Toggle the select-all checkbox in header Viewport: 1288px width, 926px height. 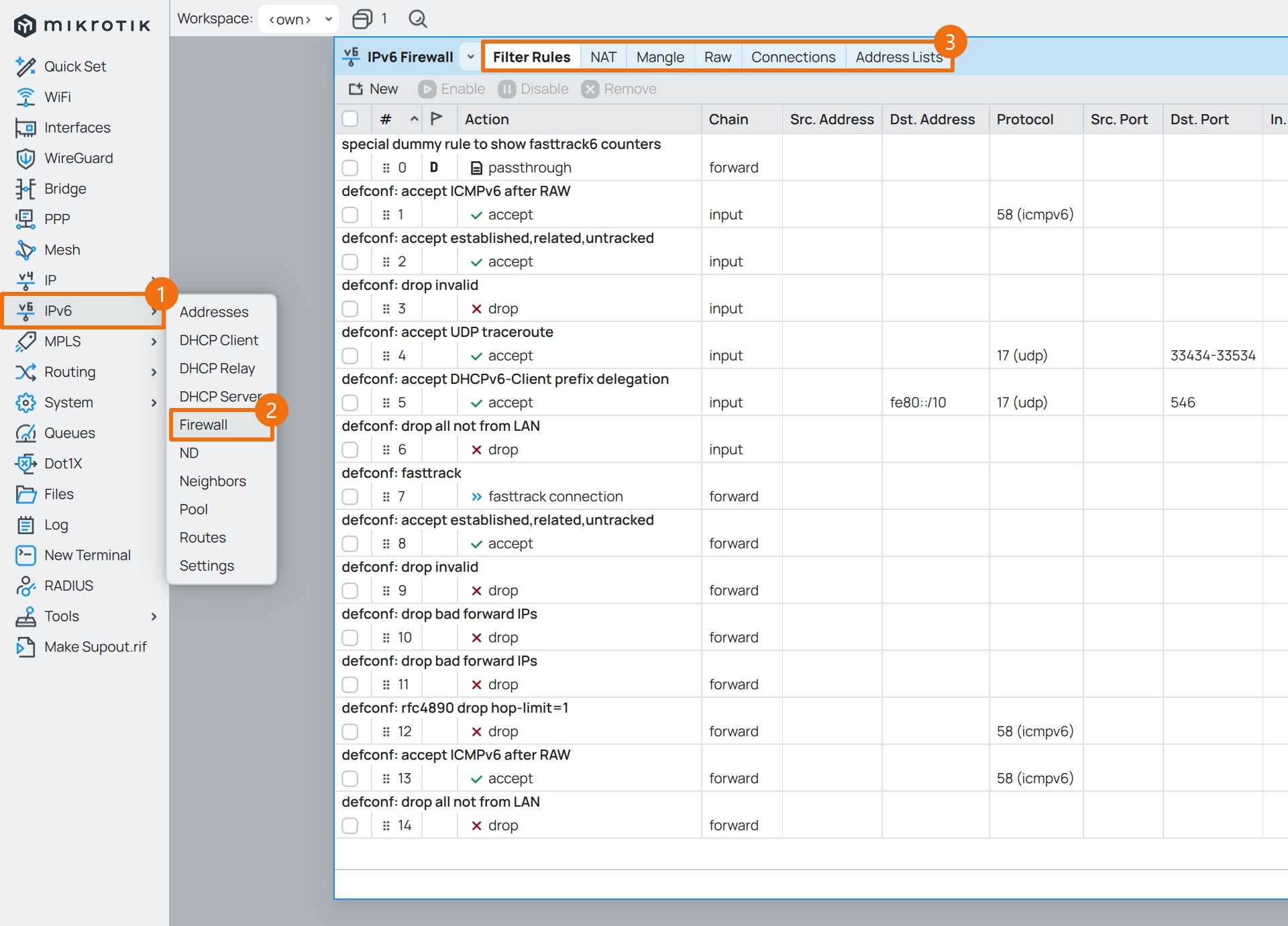coord(350,119)
